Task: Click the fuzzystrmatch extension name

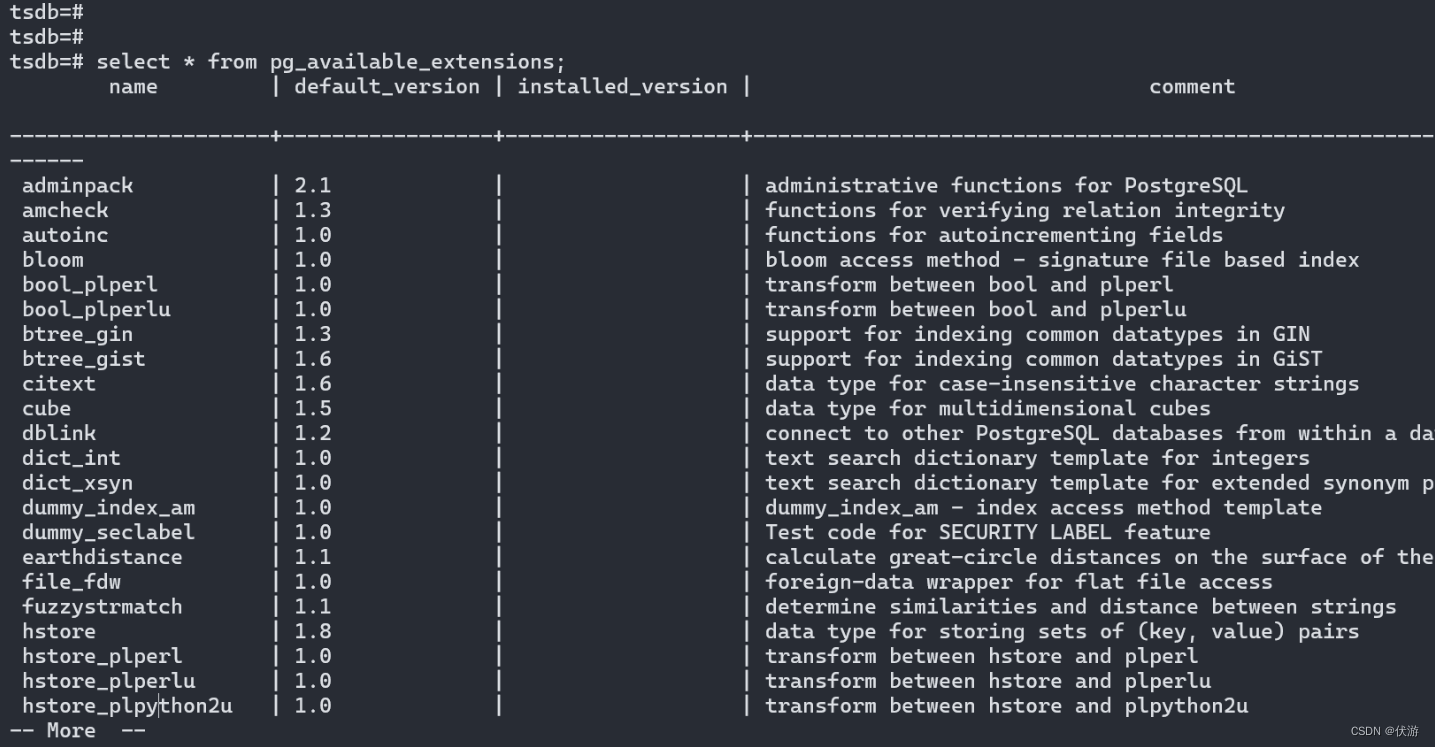Action: pos(102,607)
